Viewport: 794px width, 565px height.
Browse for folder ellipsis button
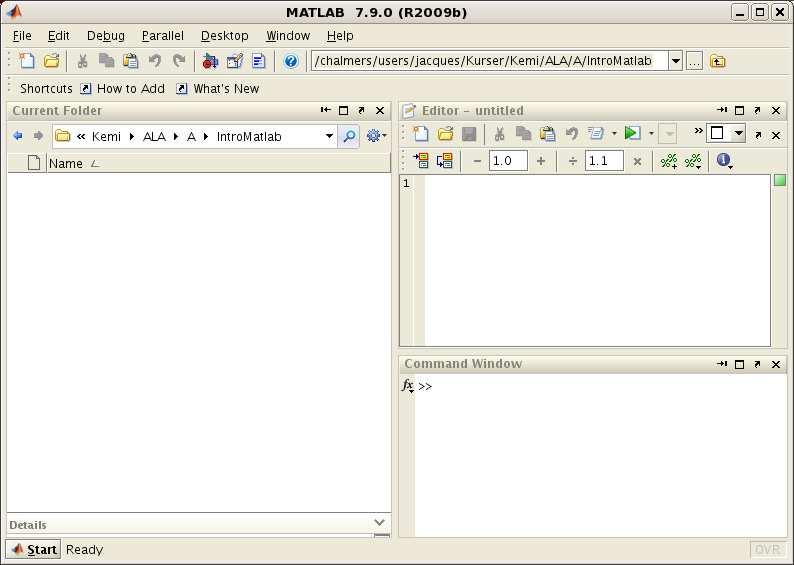tap(694, 61)
